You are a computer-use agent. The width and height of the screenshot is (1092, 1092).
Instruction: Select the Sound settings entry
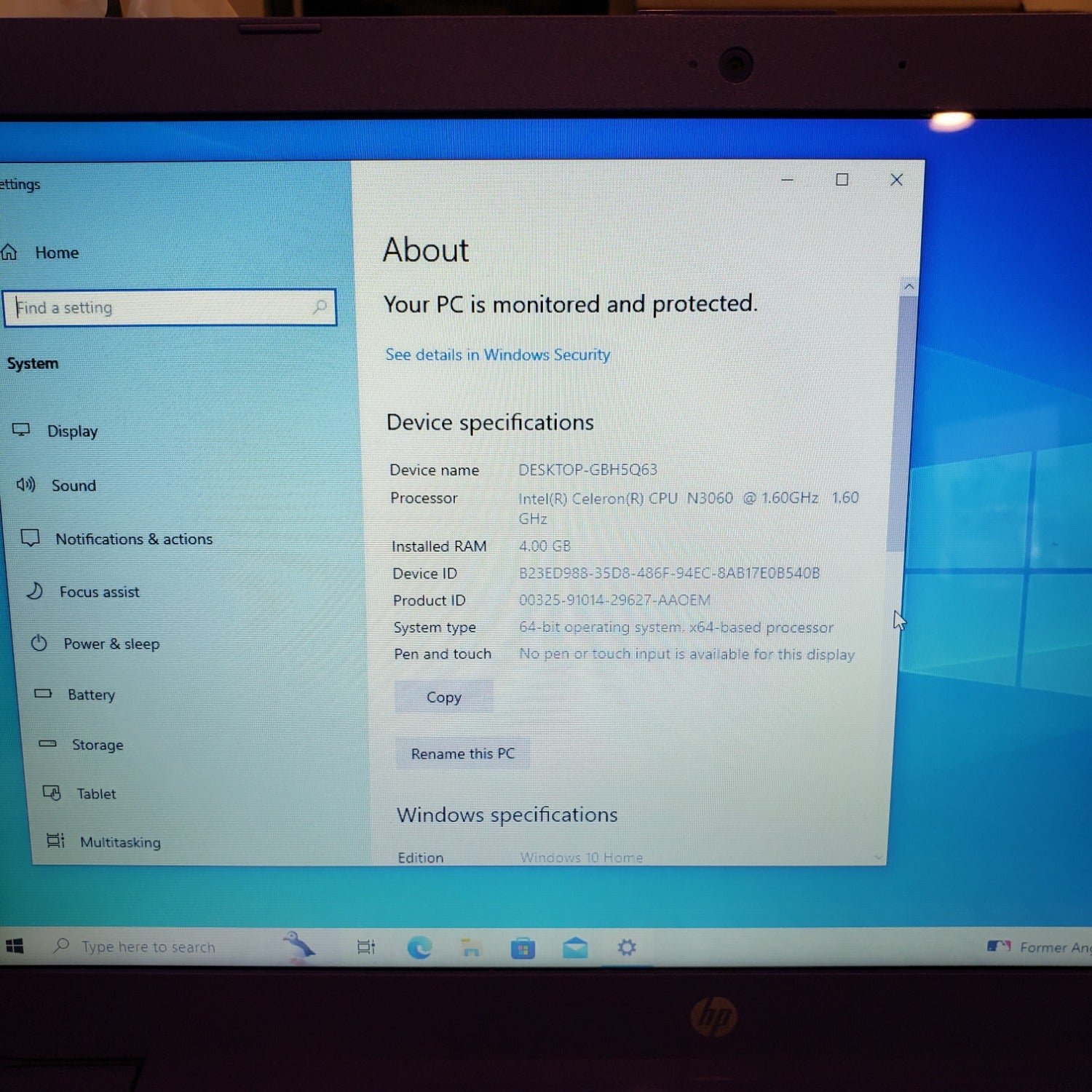coord(74,486)
